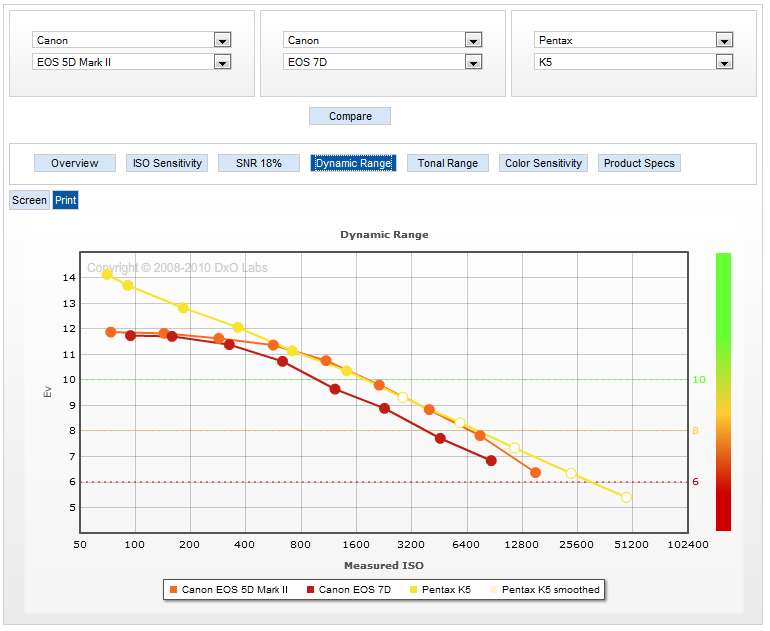Switch to Print view mode
Image resolution: width=770 pixels, height=631 pixels.
pos(65,200)
